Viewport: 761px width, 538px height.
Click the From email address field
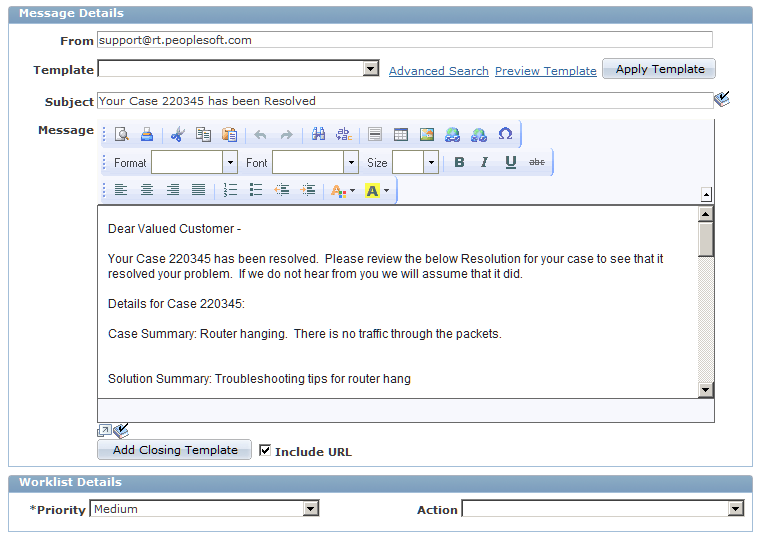click(x=405, y=40)
